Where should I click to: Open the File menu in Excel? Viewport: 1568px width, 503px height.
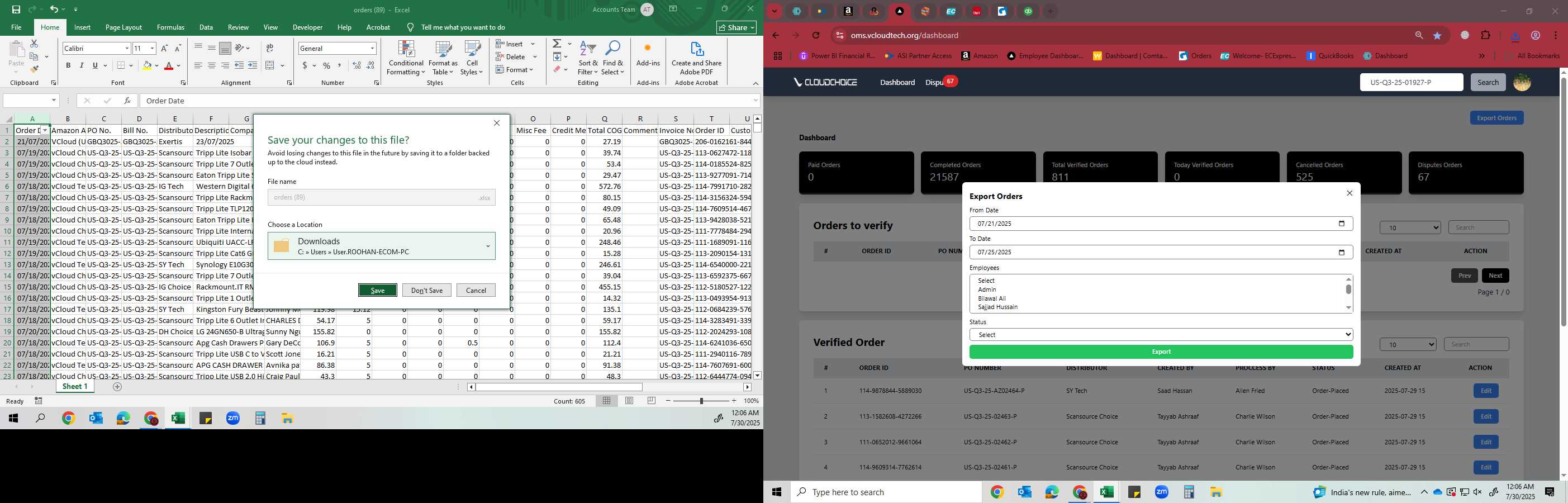pyautogui.click(x=16, y=27)
